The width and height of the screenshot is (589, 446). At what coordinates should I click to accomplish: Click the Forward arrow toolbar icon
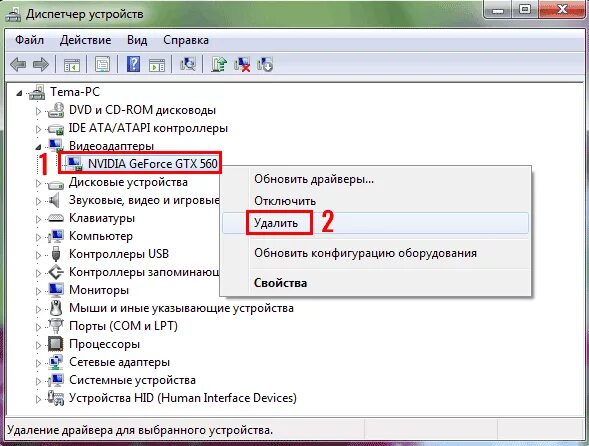pyautogui.click(x=41, y=64)
